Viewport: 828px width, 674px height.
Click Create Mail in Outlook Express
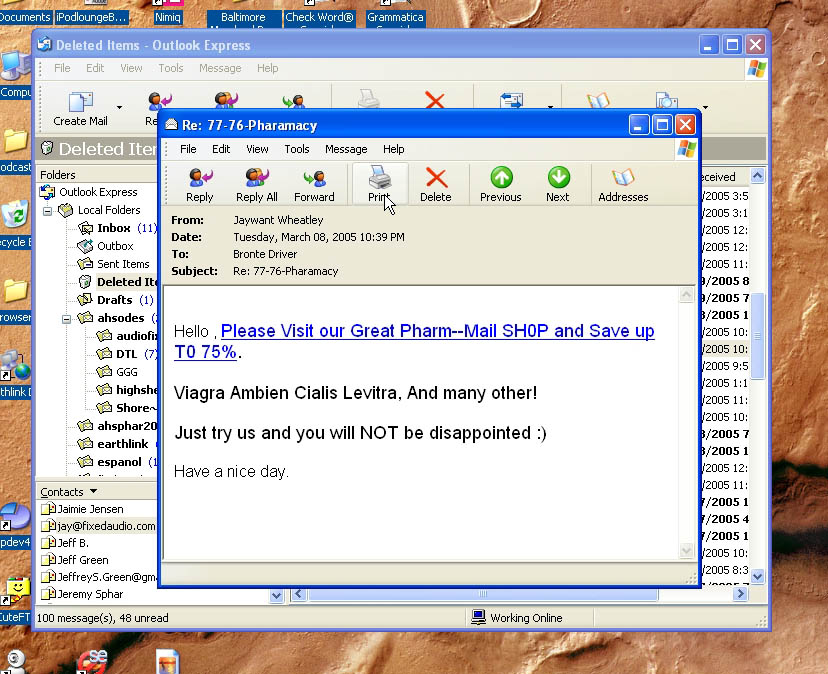click(80, 109)
